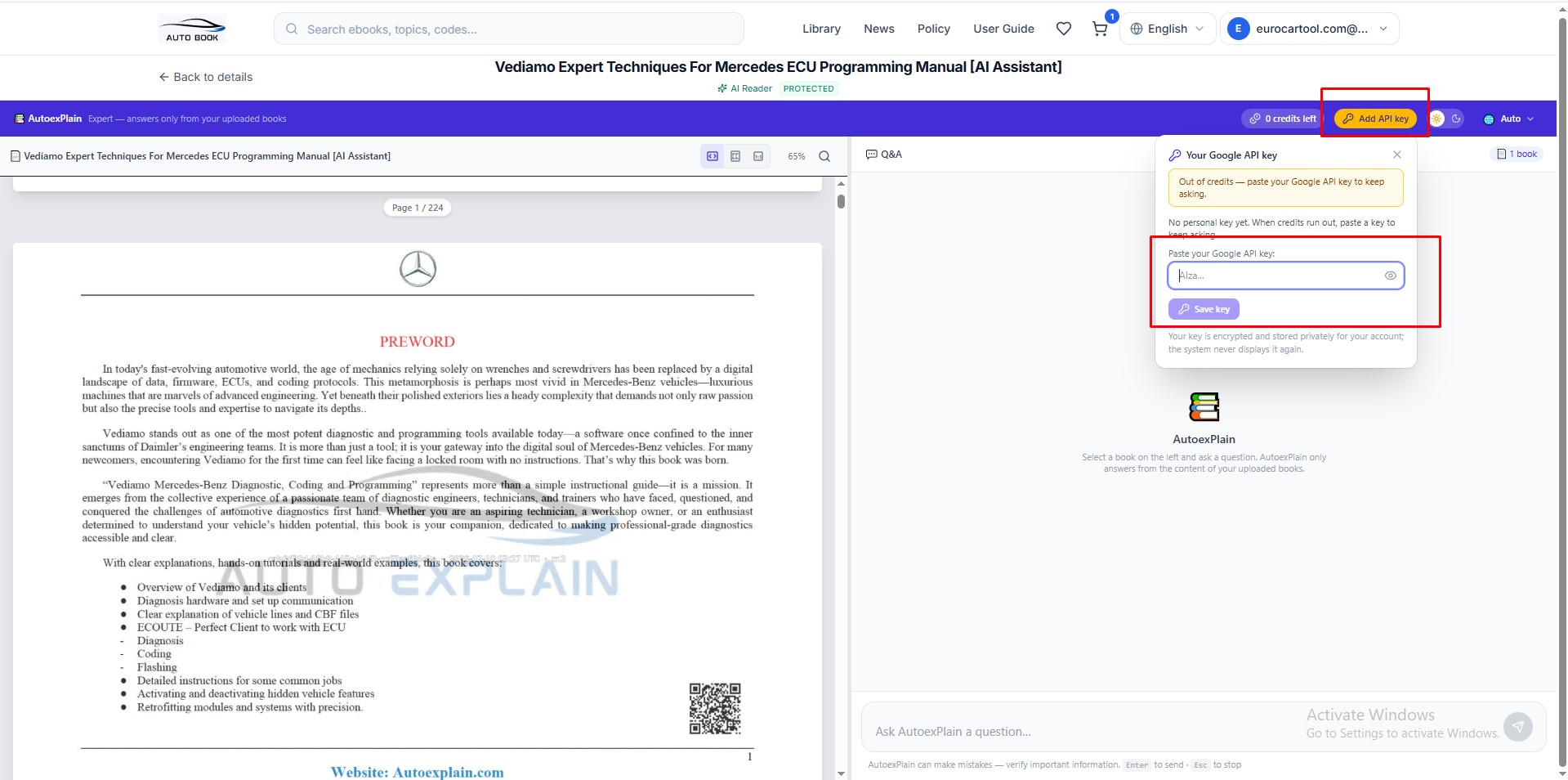Open the wishlist heart icon
Image resolution: width=1568 pixels, height=780 pixels.
coord(1063,29)
